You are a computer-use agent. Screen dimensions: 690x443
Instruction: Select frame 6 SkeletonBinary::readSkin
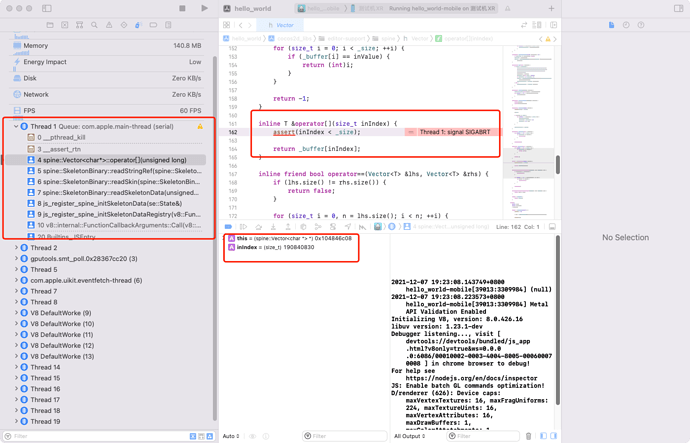click(x=116, y=182)
